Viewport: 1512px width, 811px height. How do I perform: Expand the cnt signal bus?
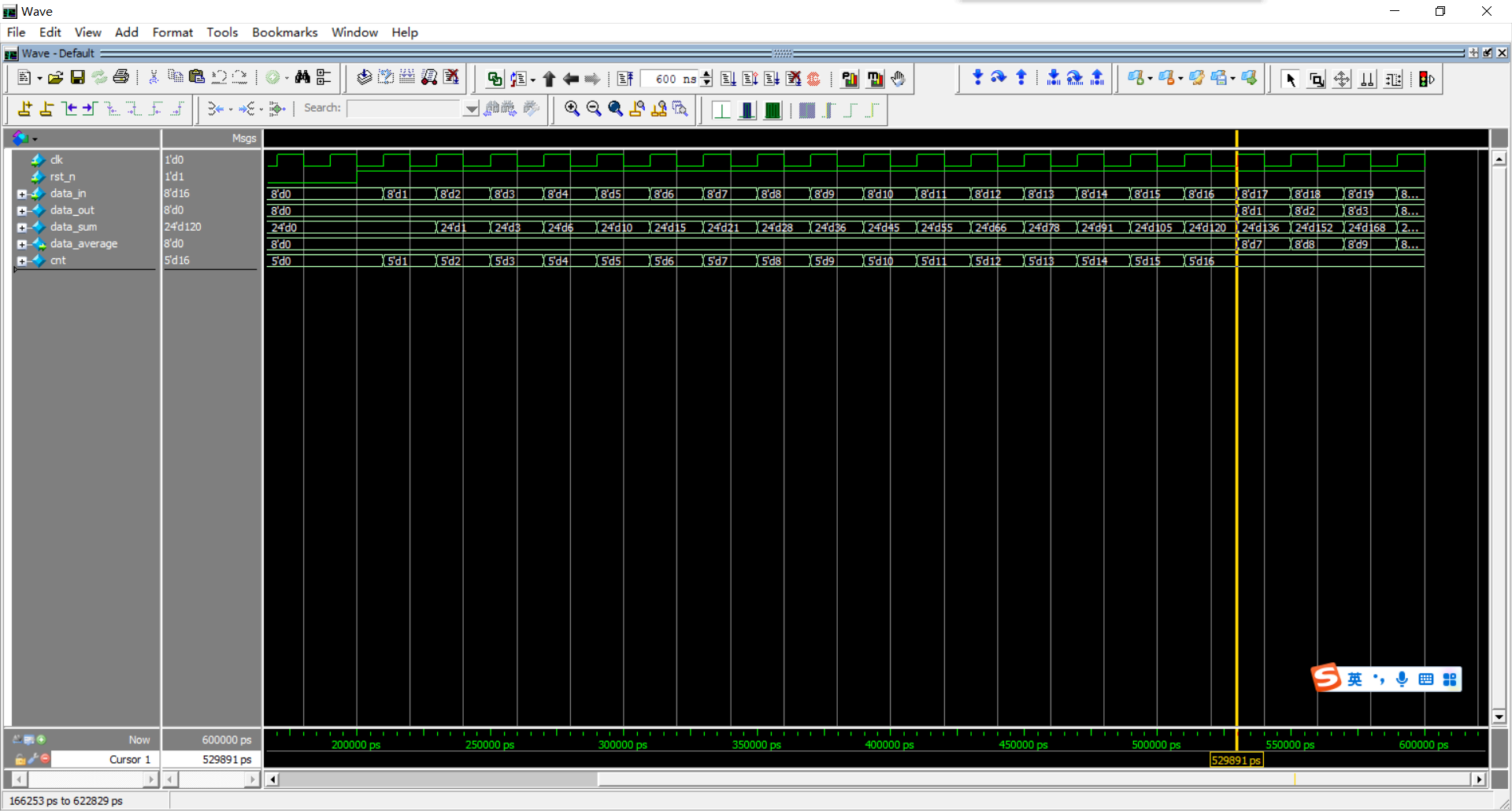[x=22, y=261]
